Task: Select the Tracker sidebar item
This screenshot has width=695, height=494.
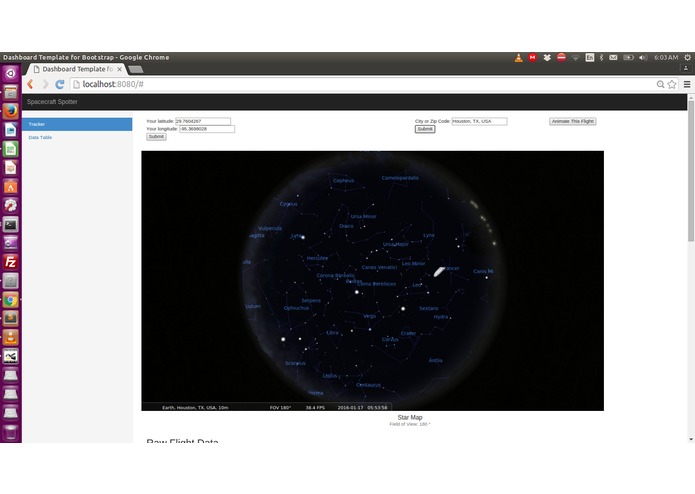Action: click(77, 124)
